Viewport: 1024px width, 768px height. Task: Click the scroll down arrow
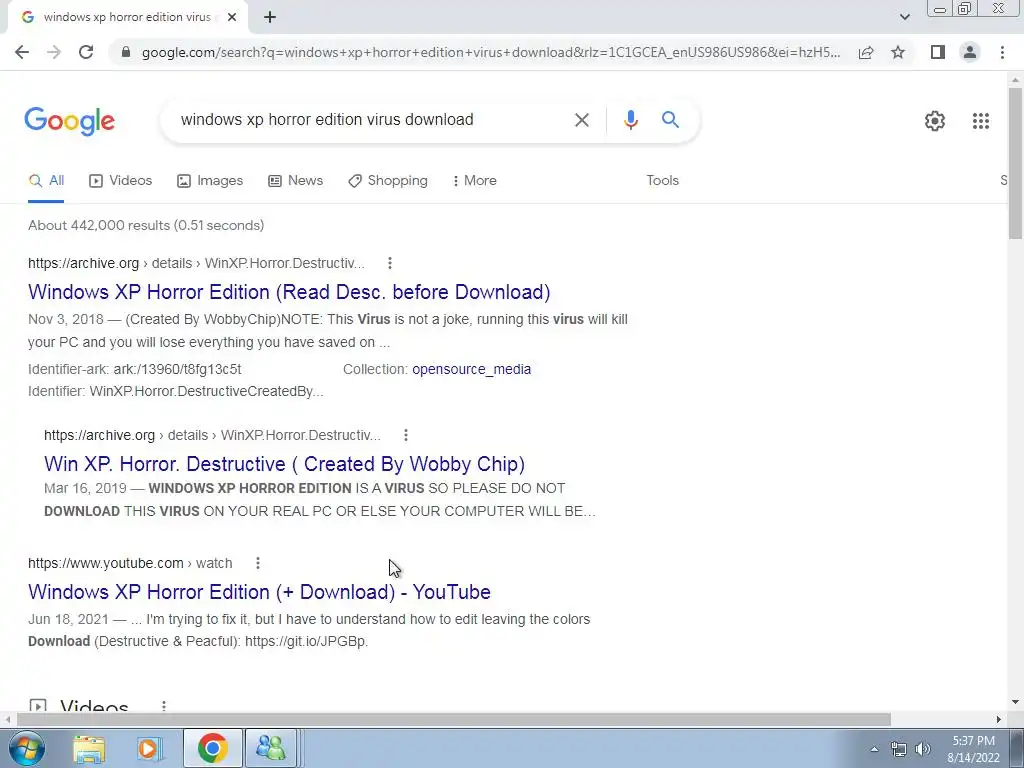(x=1016, y=703)
